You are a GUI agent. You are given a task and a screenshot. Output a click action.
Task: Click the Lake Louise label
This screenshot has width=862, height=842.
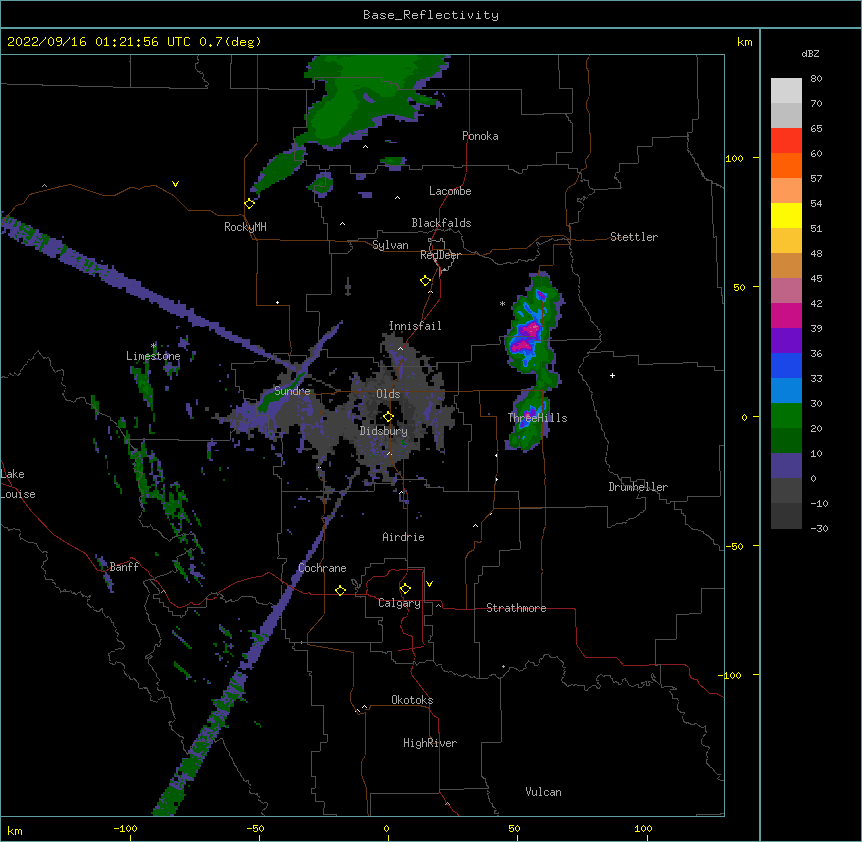coord(18,484)
